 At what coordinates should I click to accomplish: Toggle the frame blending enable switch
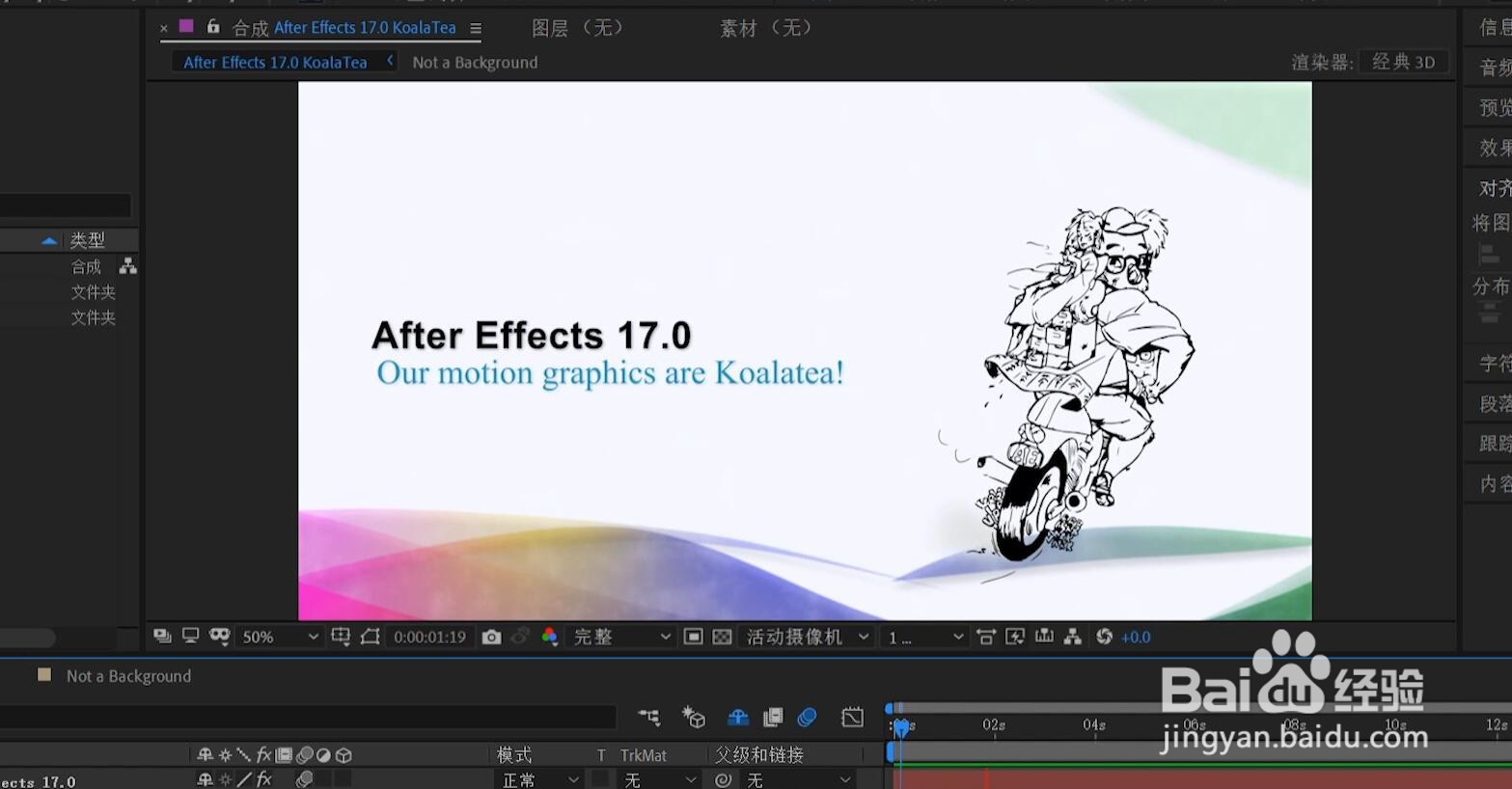[x=773, y=717]
